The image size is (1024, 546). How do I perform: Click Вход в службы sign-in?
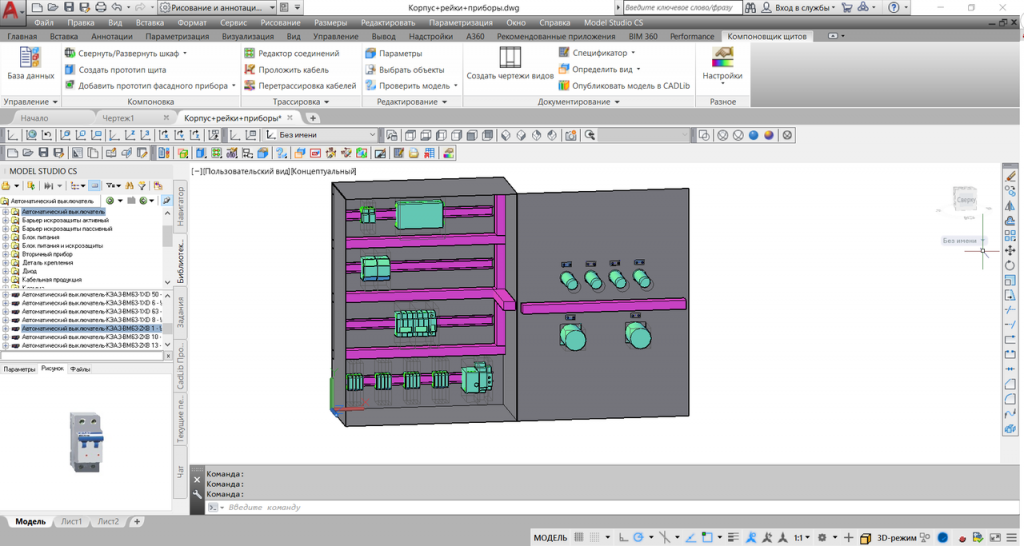point(798,8)
